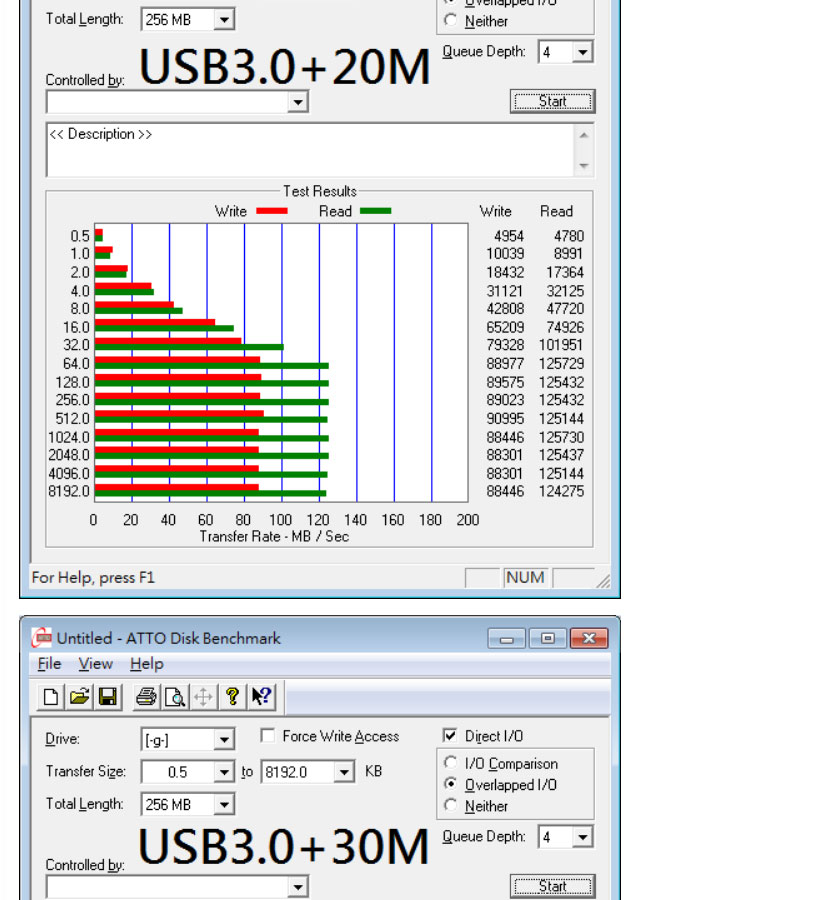Open the Drive [-g-] dropdown
This screenshot has height=900, width=835.
[224, 740]
